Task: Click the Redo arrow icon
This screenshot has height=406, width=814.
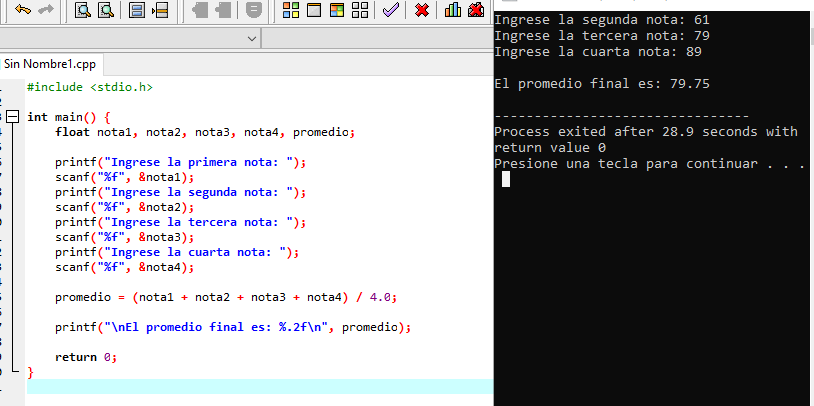Action: (x=46, y=10)
